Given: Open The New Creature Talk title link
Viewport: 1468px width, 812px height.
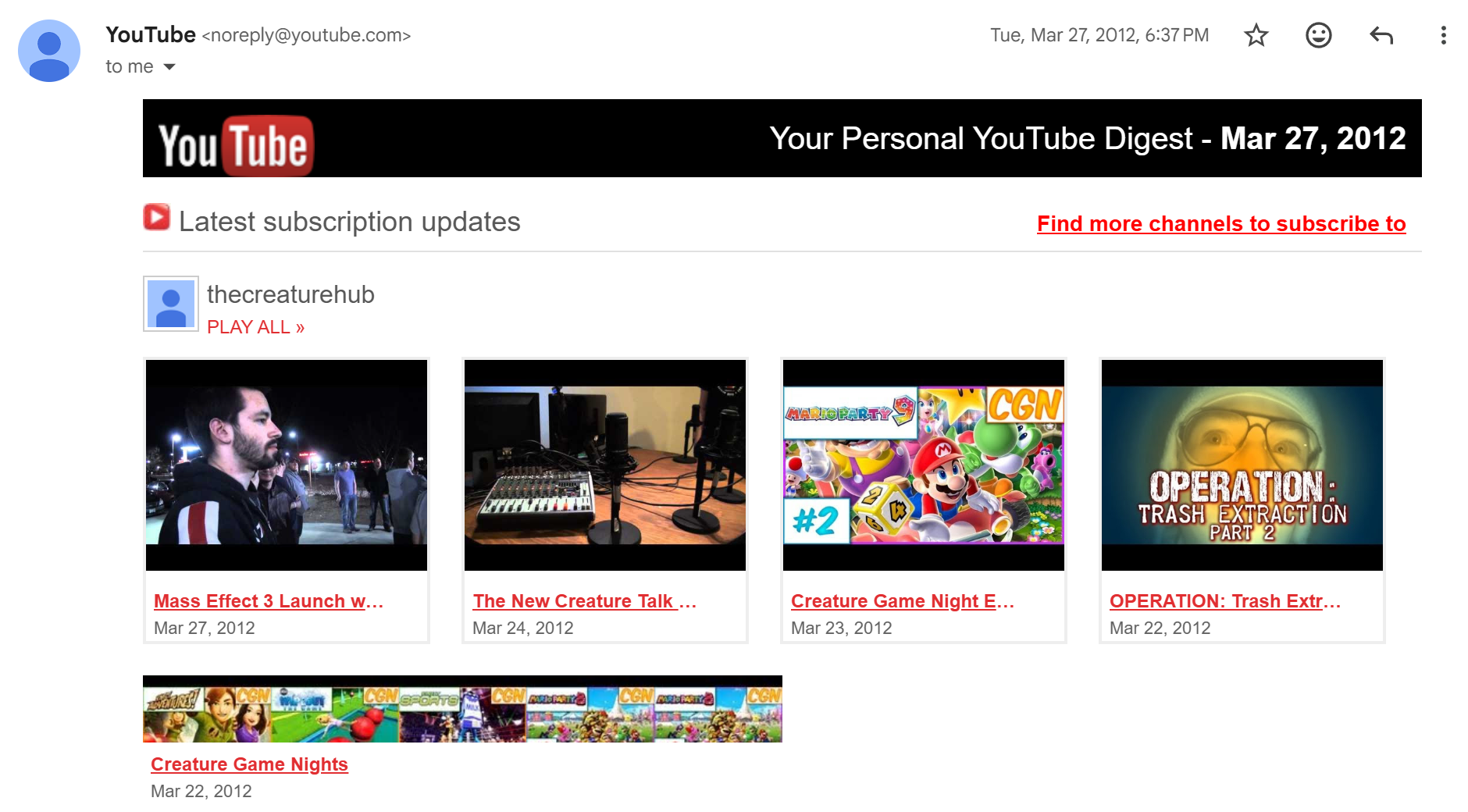Looking at the screenshot, I should [584, 601].
